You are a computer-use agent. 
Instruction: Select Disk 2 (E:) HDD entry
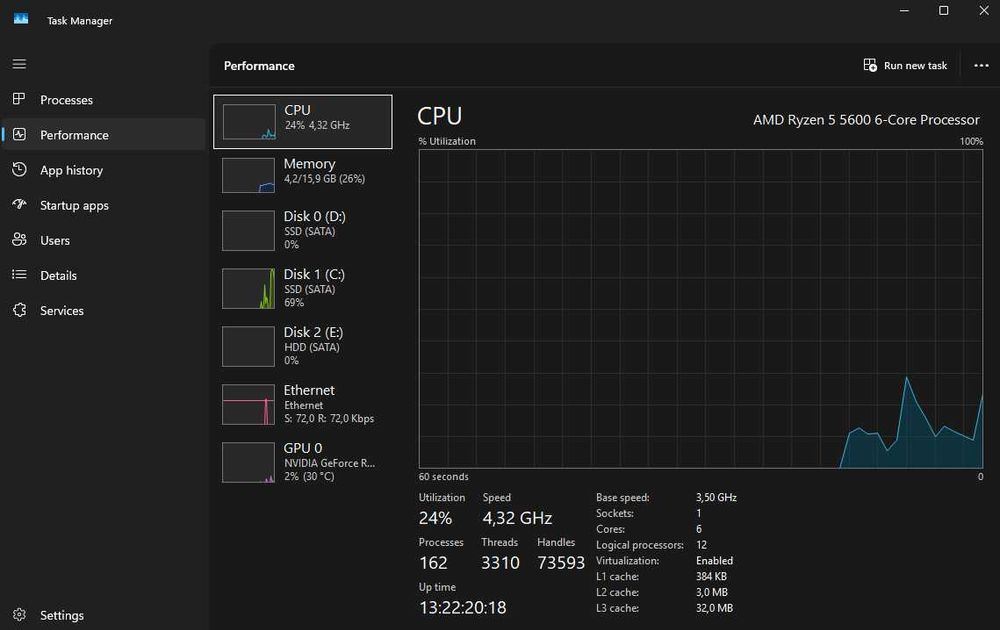click(303, 346)
